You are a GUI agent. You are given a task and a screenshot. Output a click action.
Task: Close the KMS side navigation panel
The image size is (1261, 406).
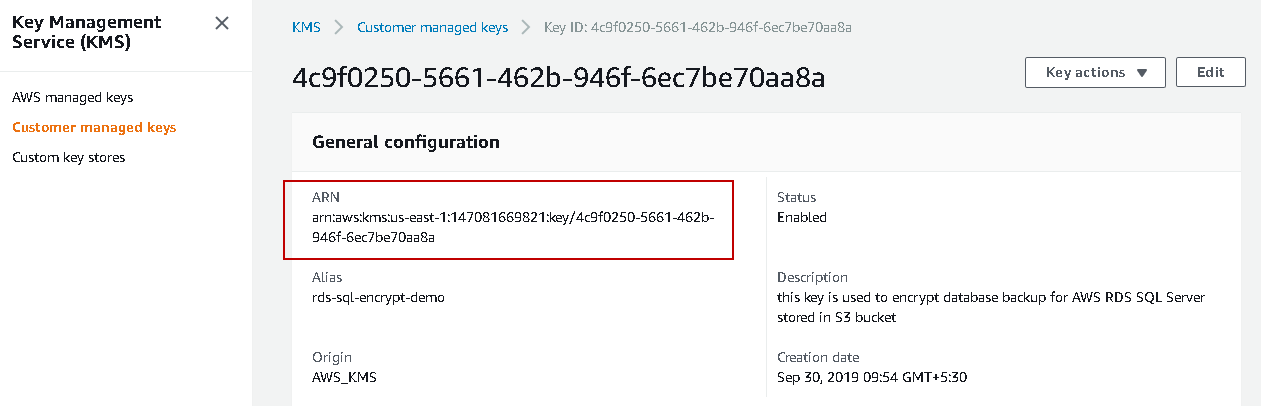222,23
